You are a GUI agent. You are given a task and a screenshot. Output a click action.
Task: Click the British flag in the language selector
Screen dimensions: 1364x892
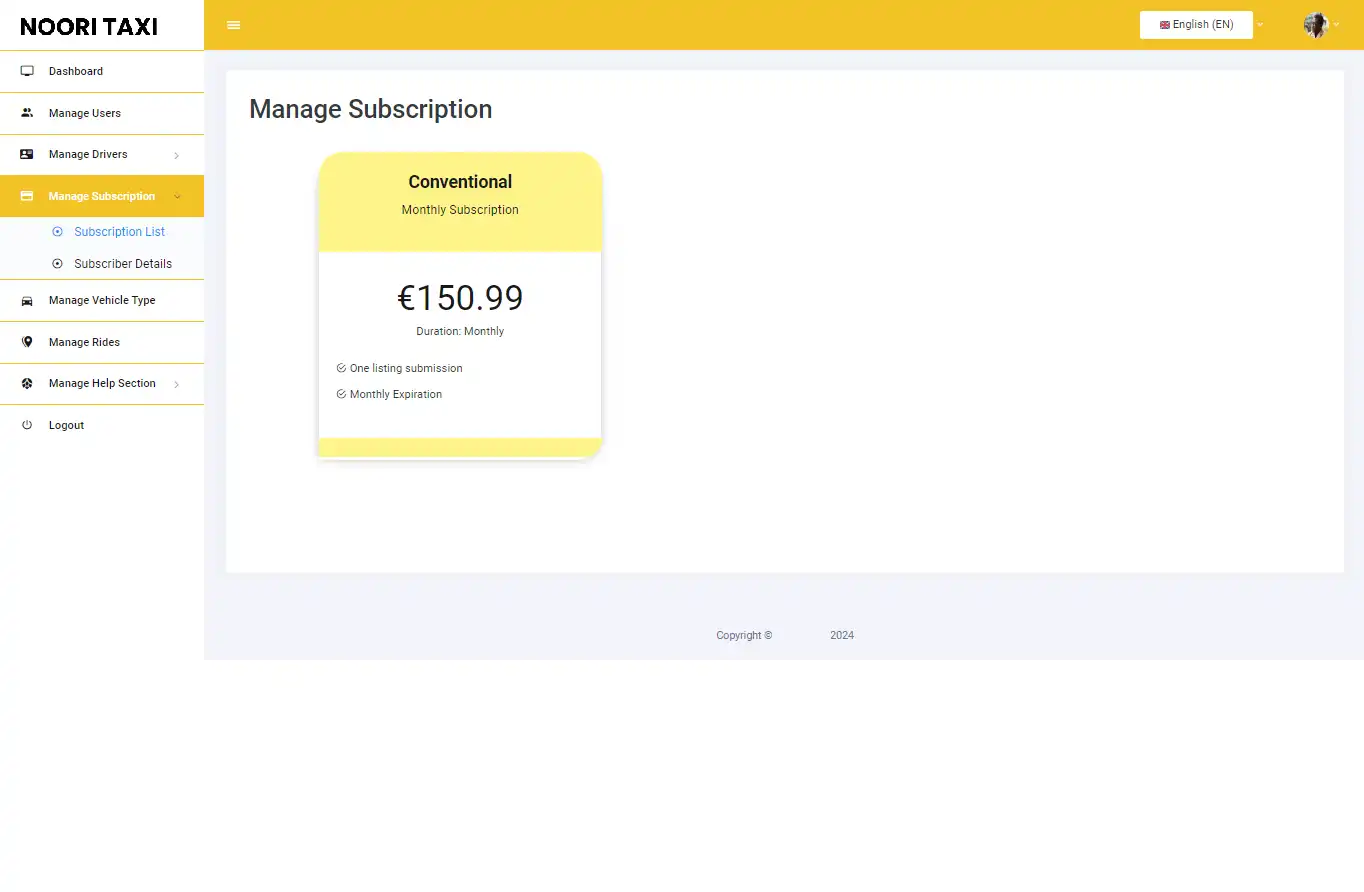point(1163,24)
